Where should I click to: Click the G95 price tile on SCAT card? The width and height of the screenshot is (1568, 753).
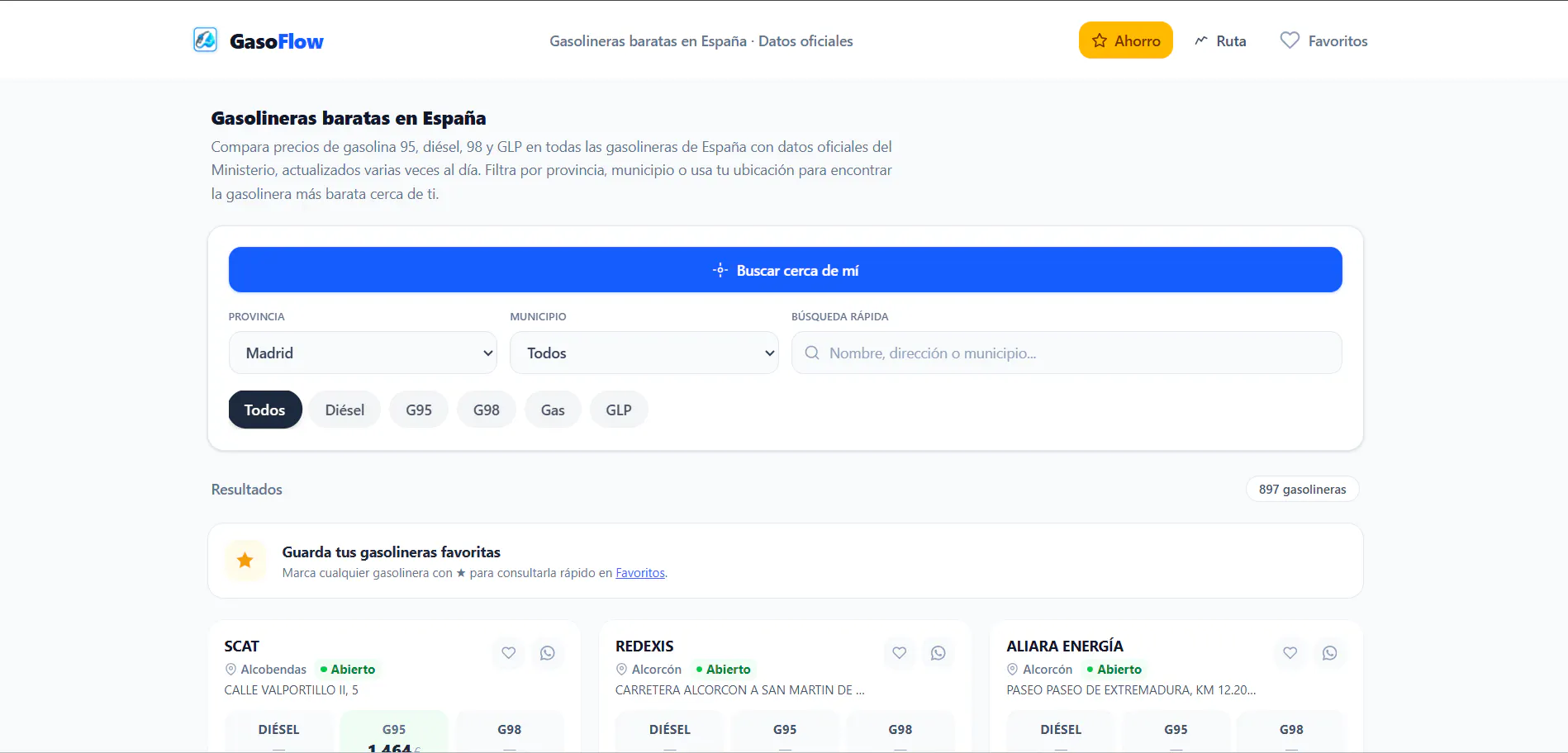394,732
